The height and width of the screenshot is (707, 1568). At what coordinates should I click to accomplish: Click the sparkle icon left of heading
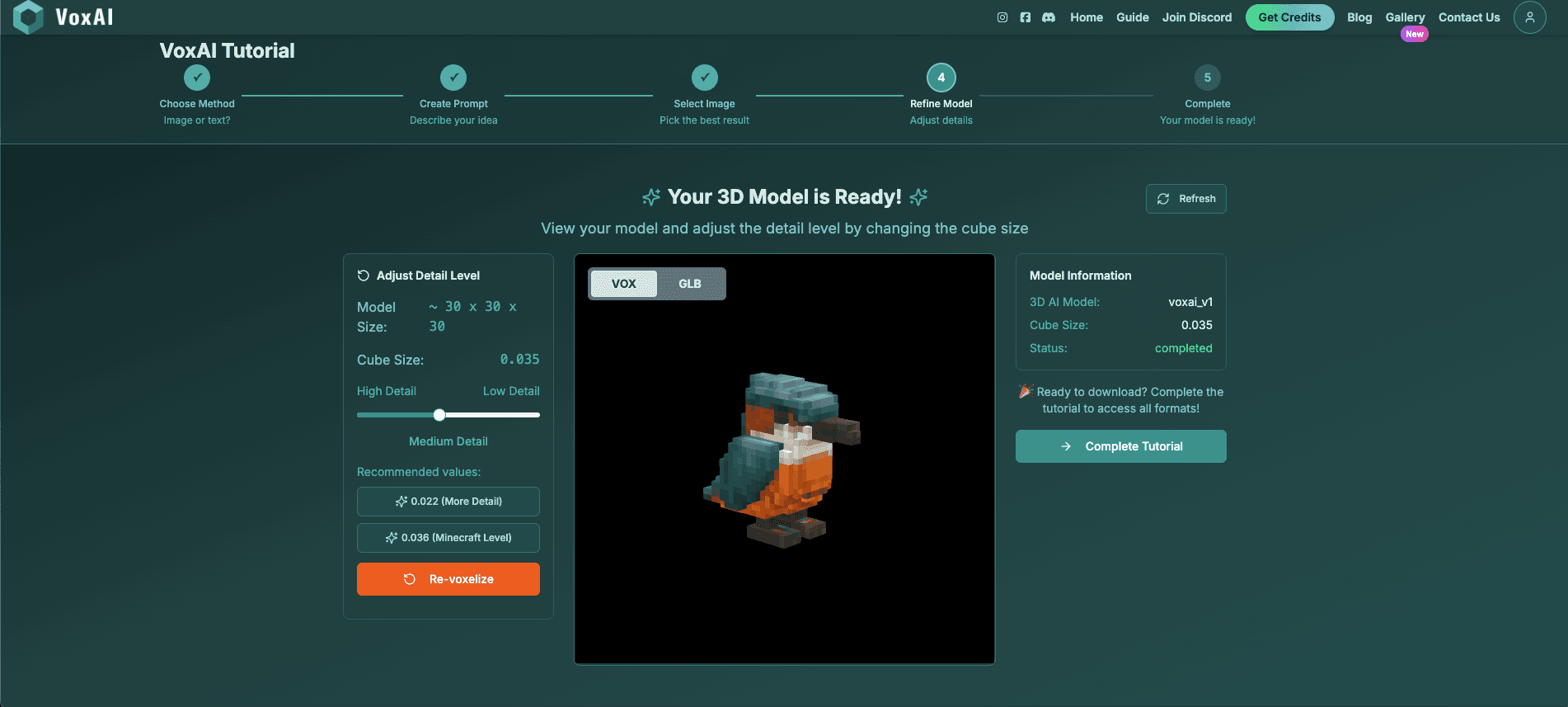(x=651, y=197)
